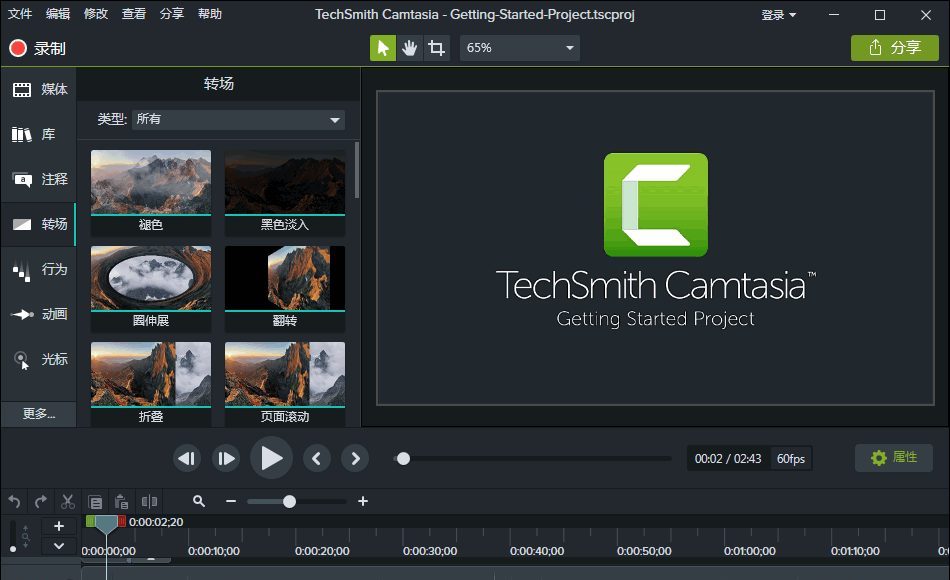Select the 圆伸展 circle stretch transition
The width and height of the screenshot is (950, 580).
(151, 288)
